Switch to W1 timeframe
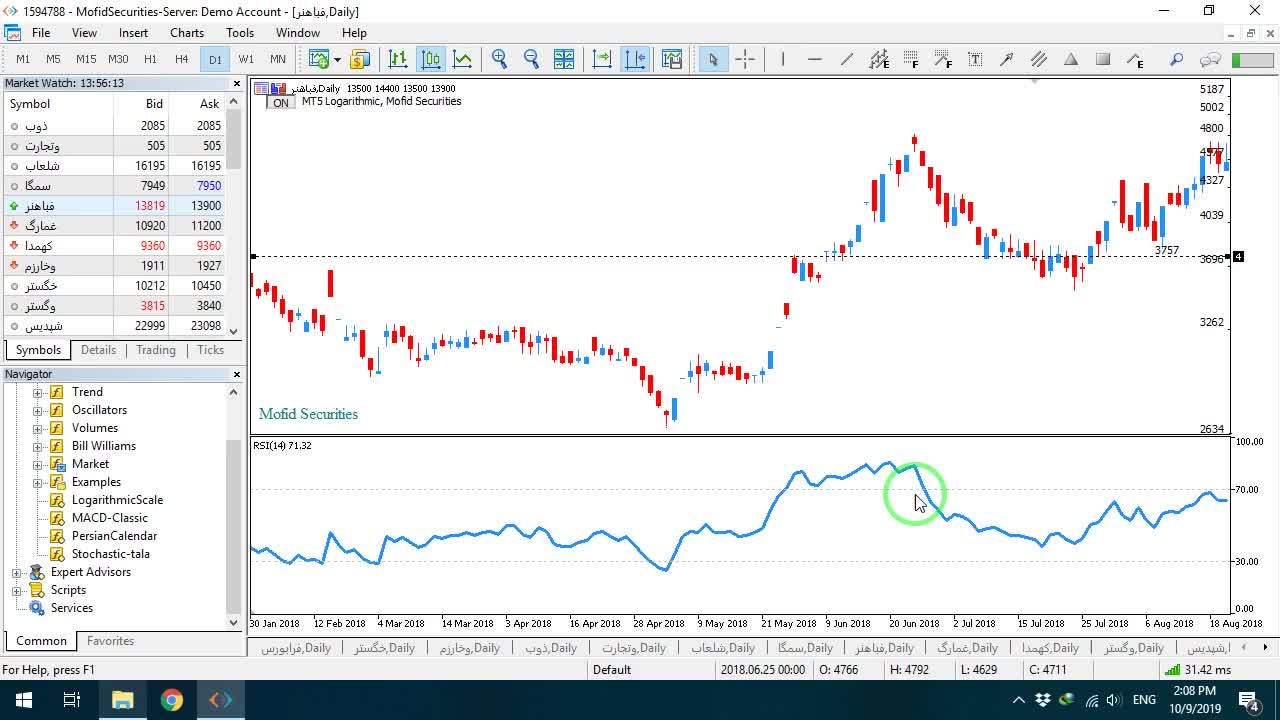The image size is (1280, 720). click(x=246, y=60)
